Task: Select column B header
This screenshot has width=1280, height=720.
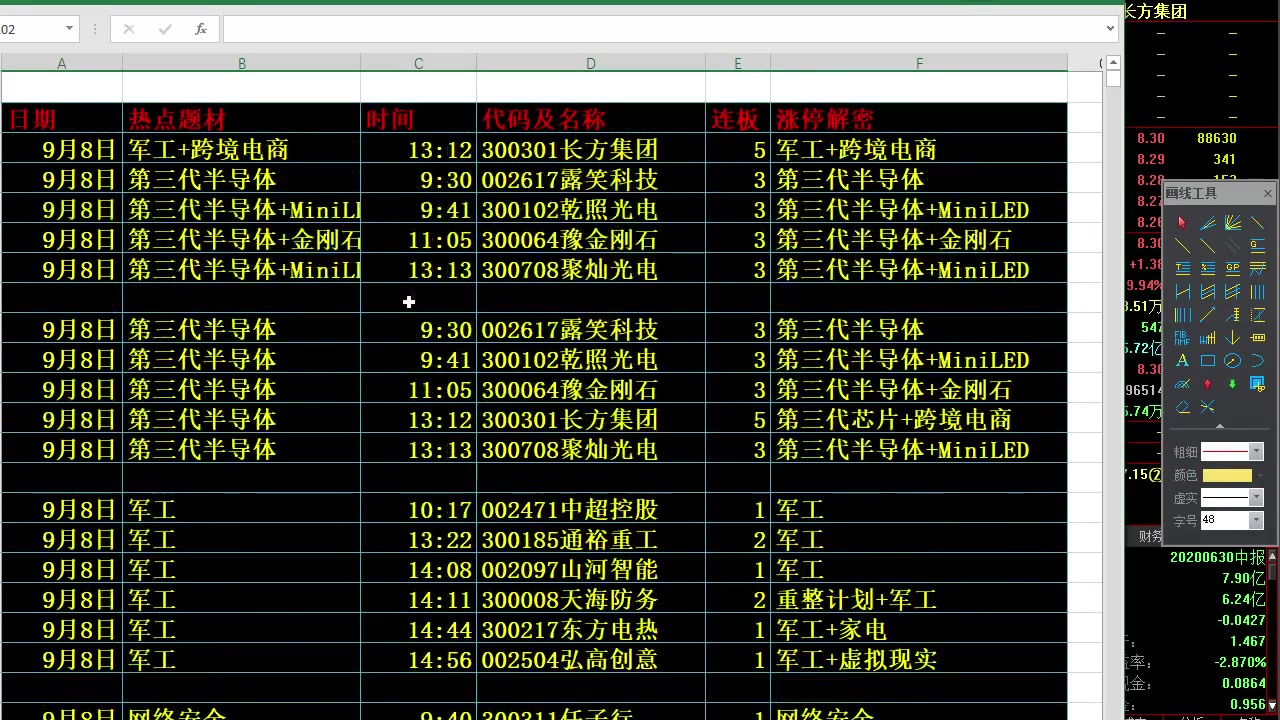Action: (241, 63)
